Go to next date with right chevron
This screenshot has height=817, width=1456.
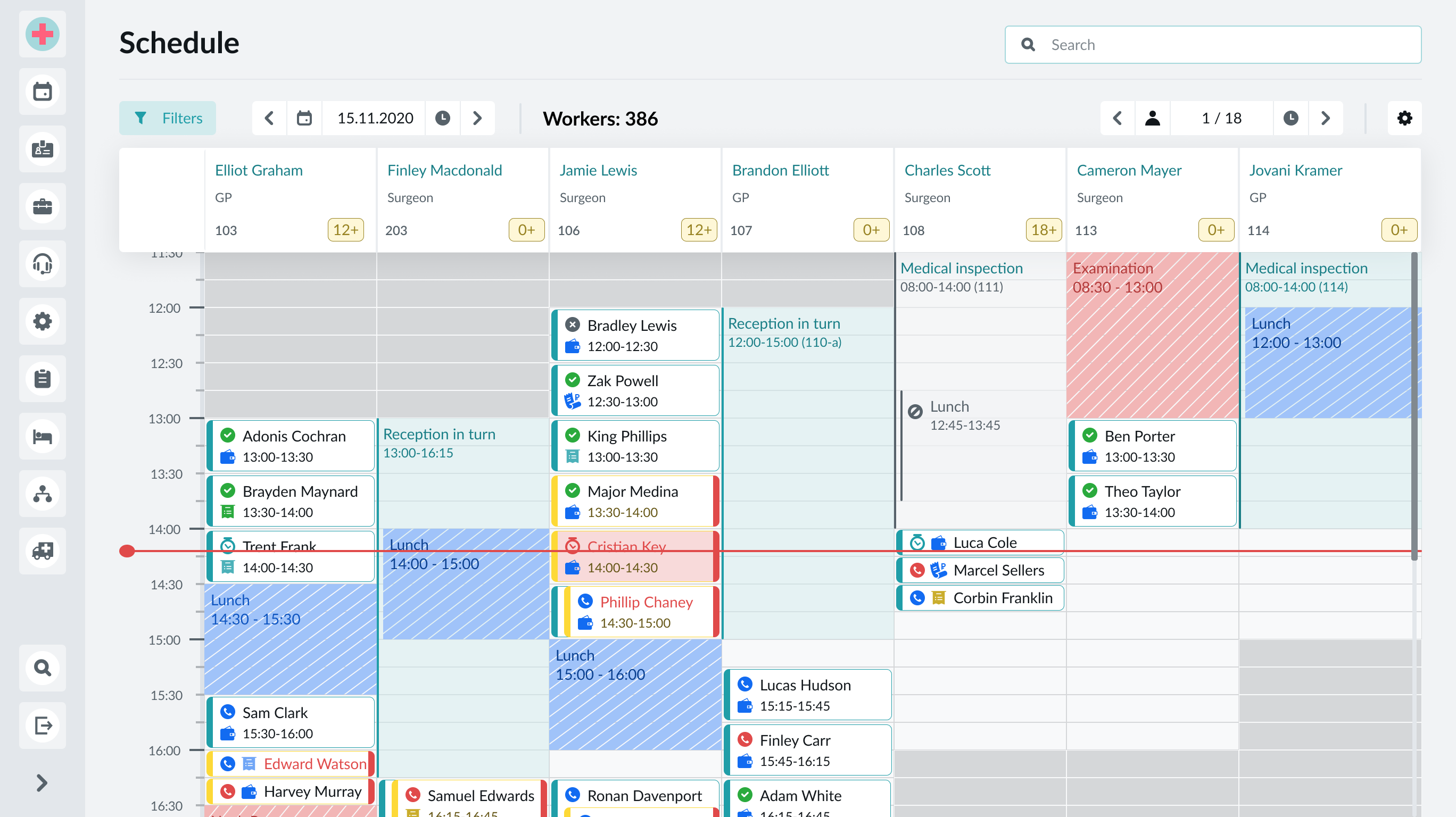(x=477, y=118)
